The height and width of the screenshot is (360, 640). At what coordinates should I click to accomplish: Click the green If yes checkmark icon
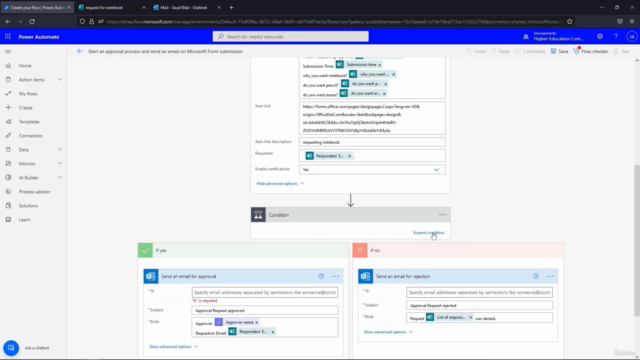click(145, 250)
